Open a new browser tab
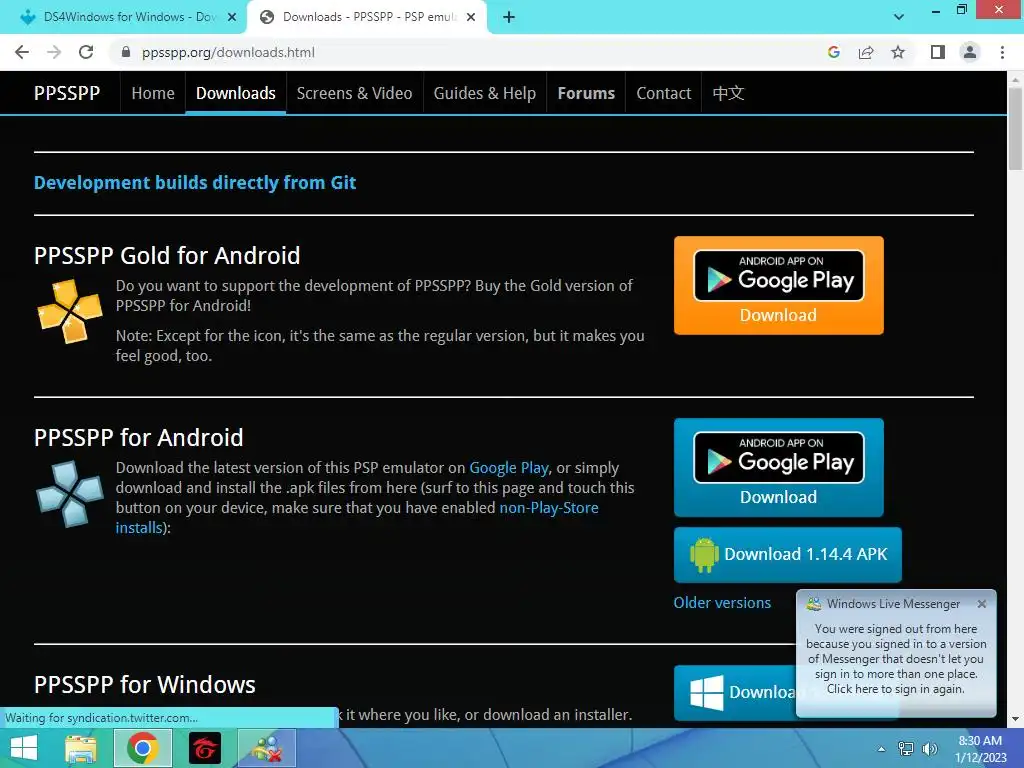Viewport: 1024px width, 768px height. (509, 17)
